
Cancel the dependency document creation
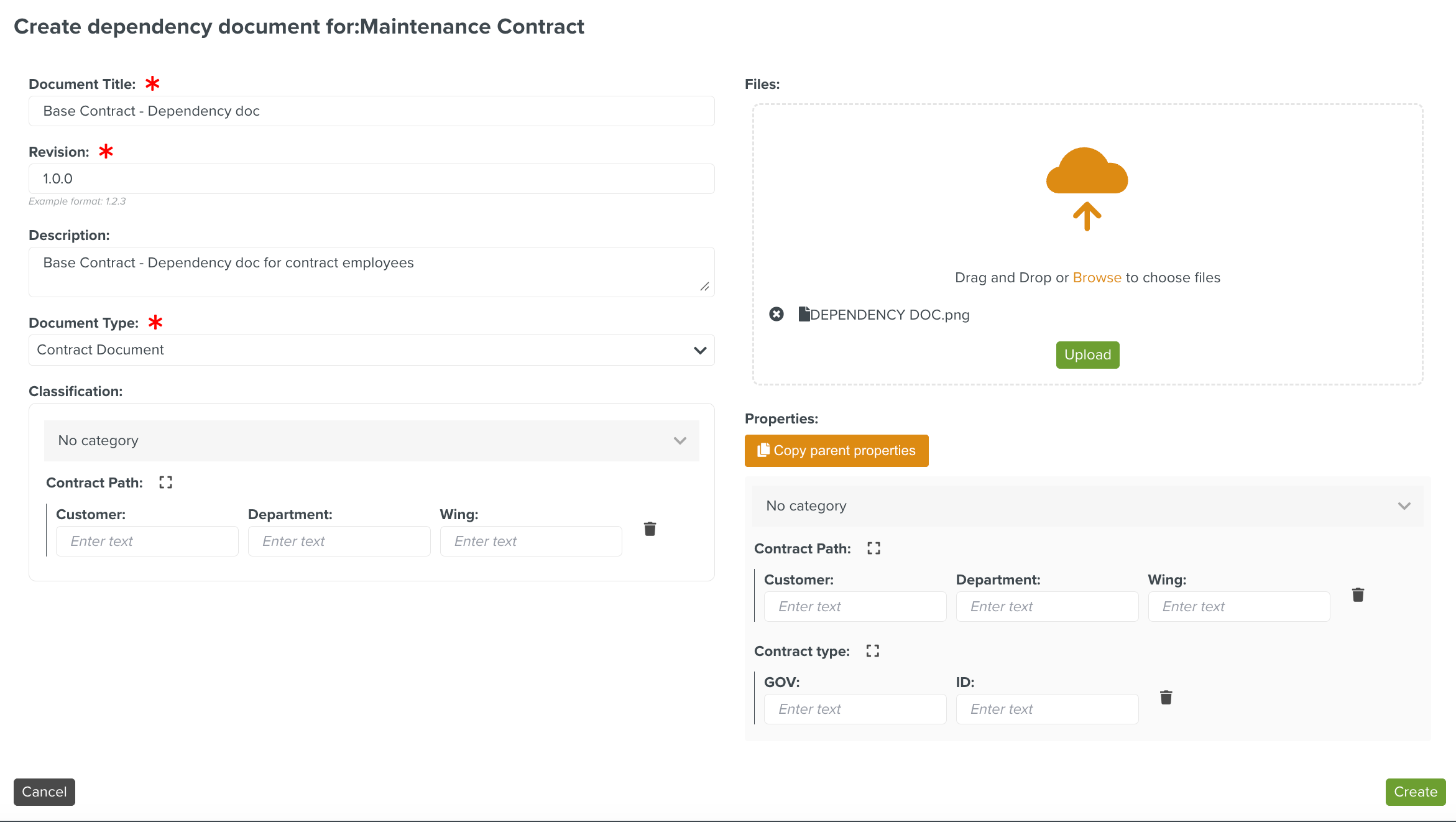44,792
